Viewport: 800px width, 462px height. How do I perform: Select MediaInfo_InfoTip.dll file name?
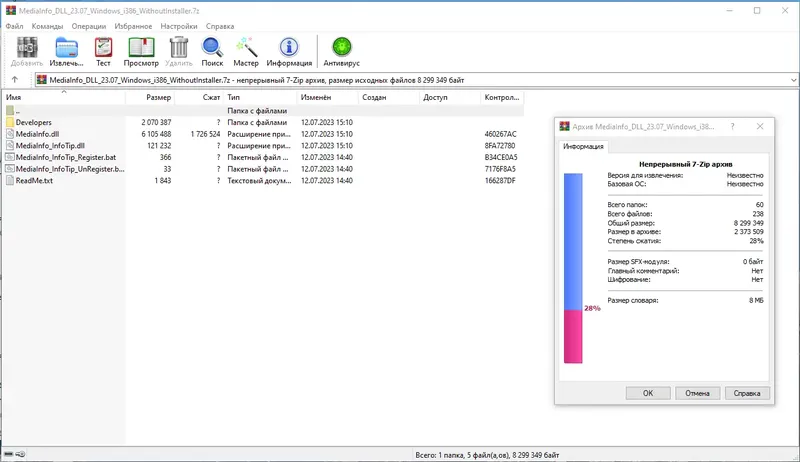50,146
